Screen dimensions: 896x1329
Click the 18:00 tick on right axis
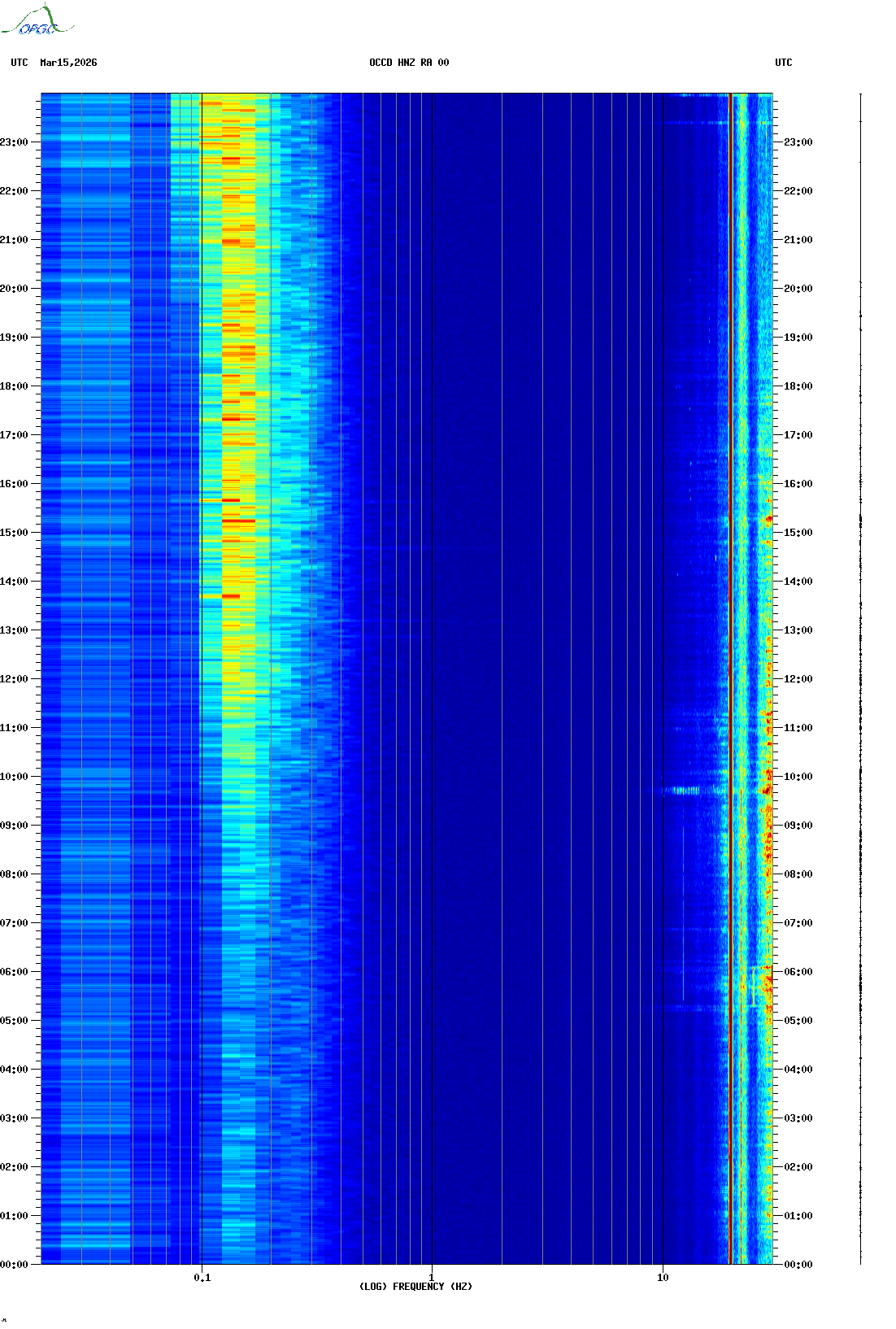pos(797,386)
